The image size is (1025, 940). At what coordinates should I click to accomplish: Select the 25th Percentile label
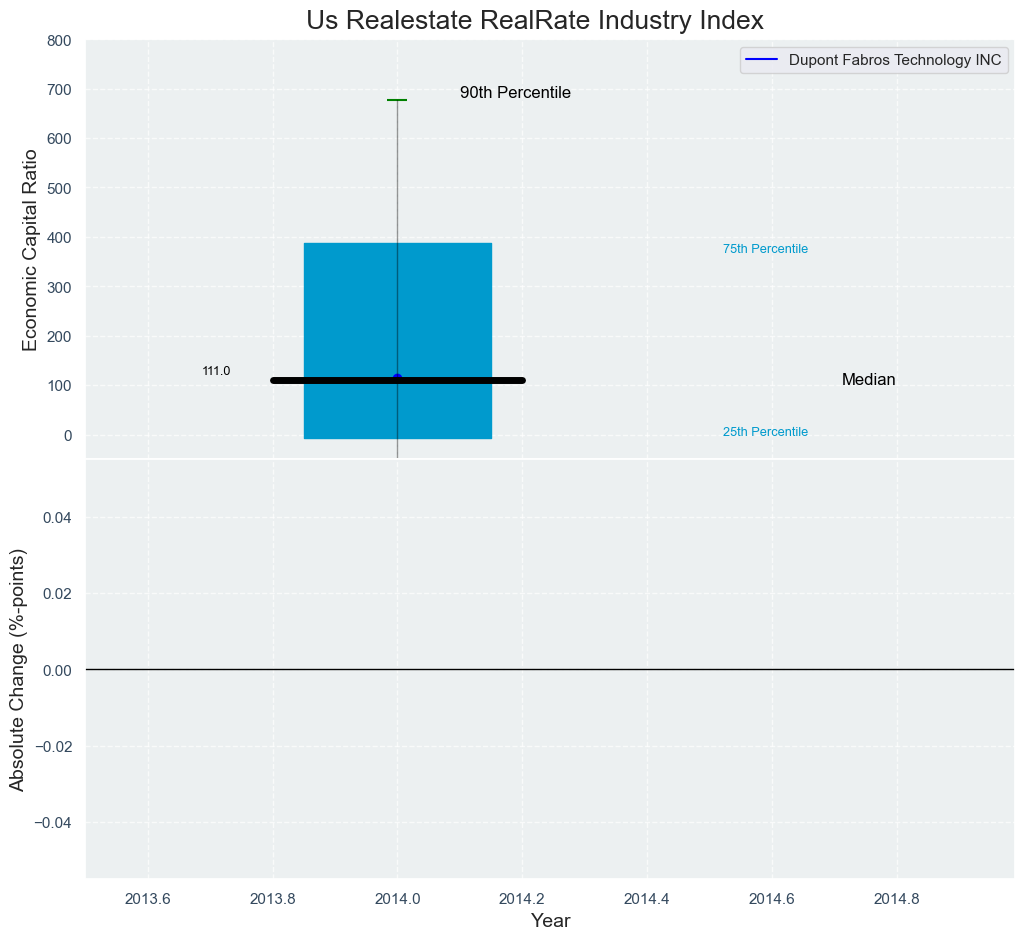[x=765, y=432]
